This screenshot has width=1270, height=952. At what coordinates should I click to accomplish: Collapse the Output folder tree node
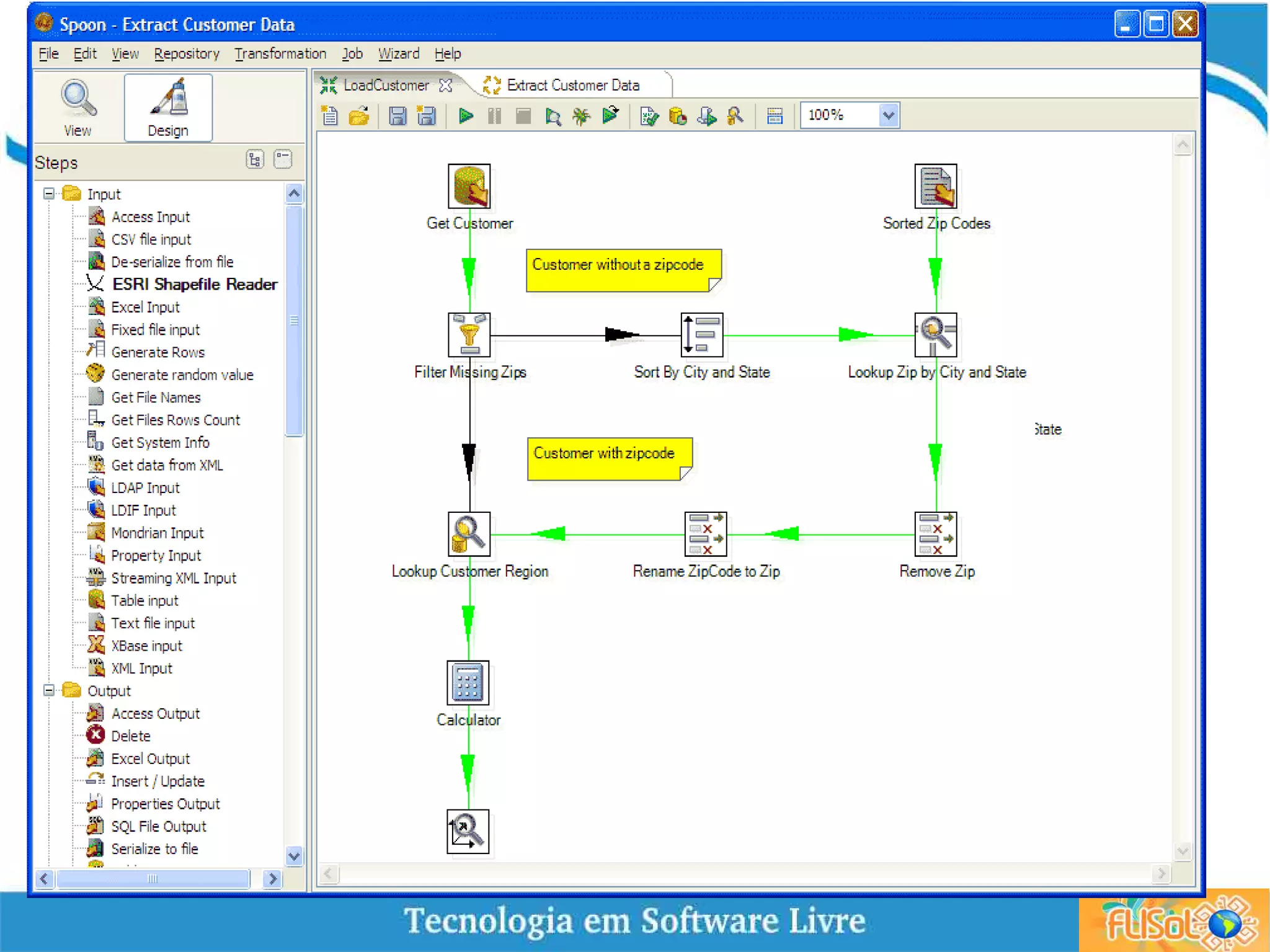[49, 690]
